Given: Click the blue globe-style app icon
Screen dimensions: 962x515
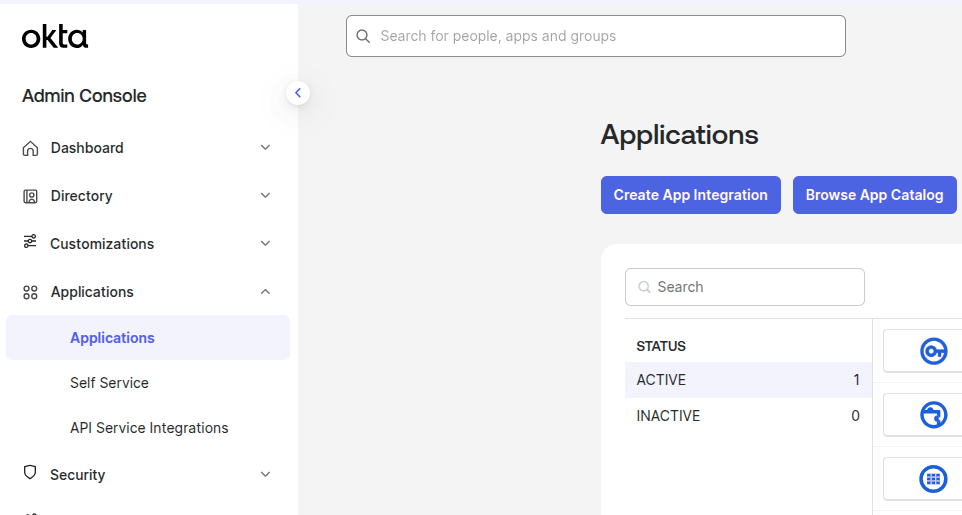Looking at the screenshot, I should click(x=932, y=414).
